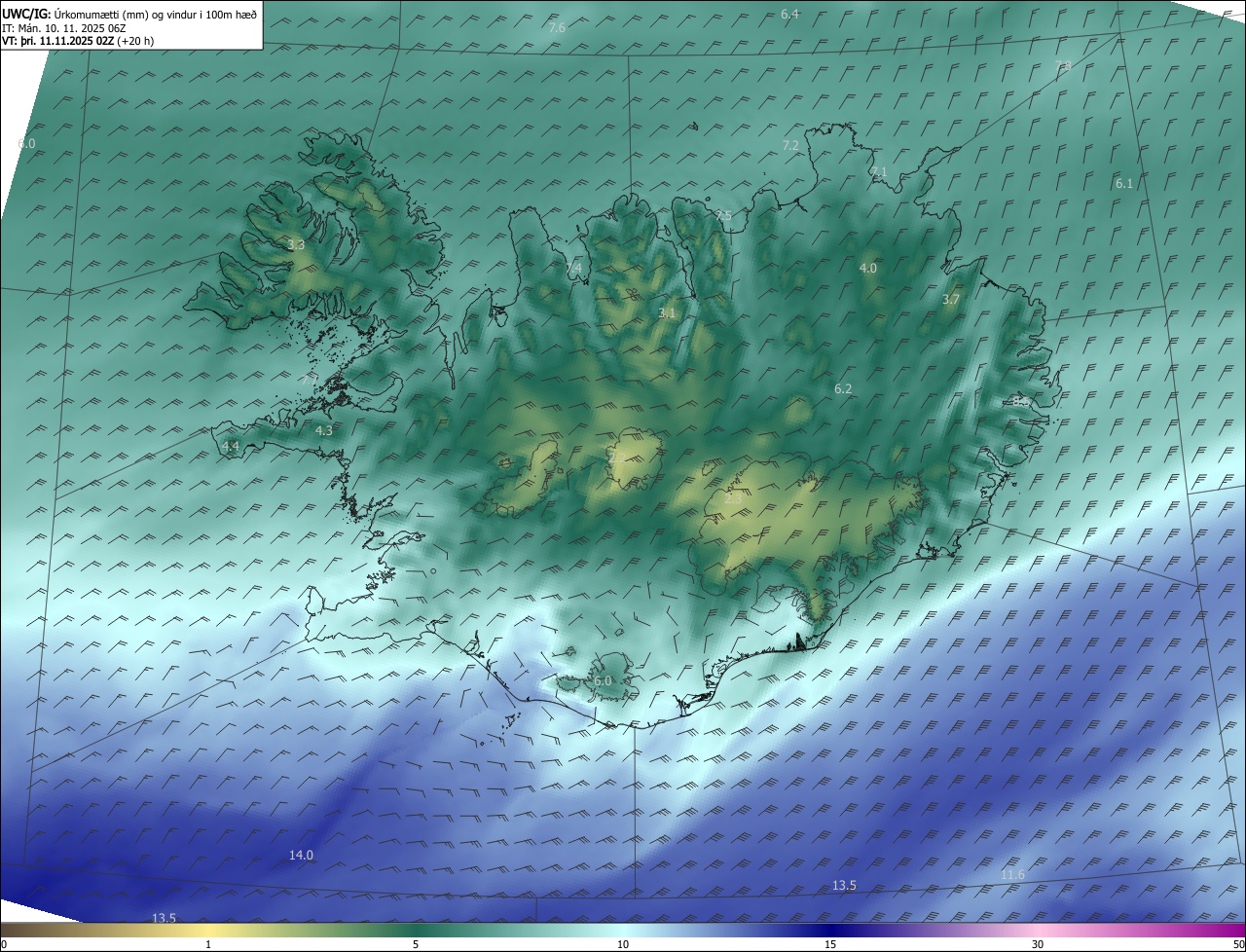Viewport: 1246px width, 952px height.
Task: Click the 4.4 value label on the map
Action: click(x=231, y=447)
